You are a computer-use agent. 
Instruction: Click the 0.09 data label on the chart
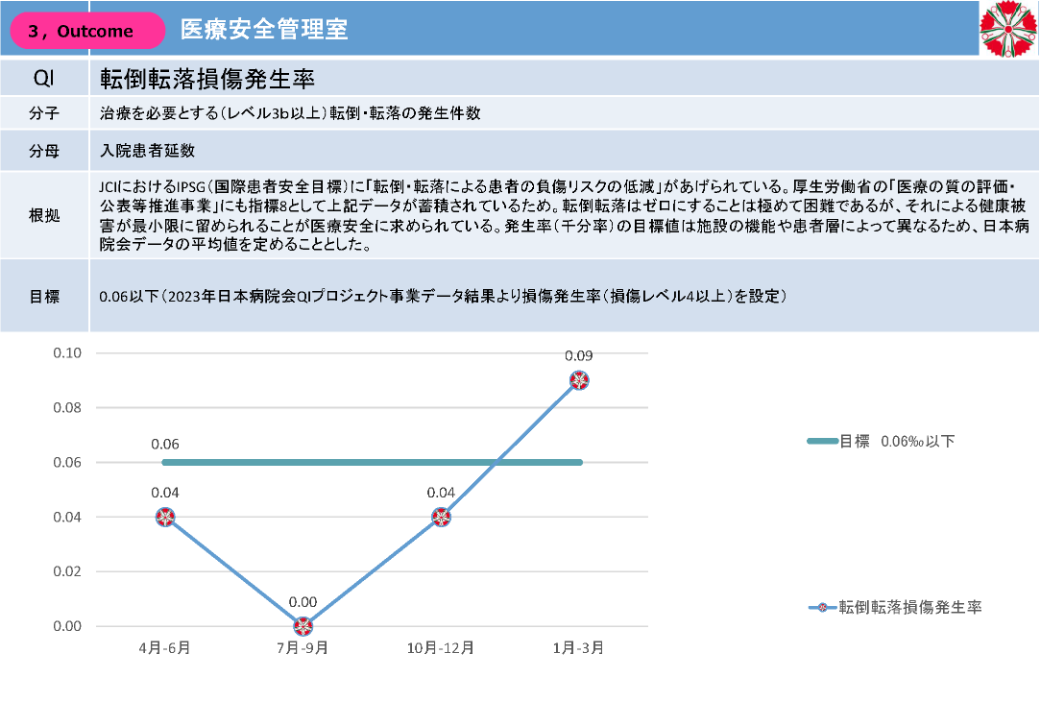coord(579,355)
